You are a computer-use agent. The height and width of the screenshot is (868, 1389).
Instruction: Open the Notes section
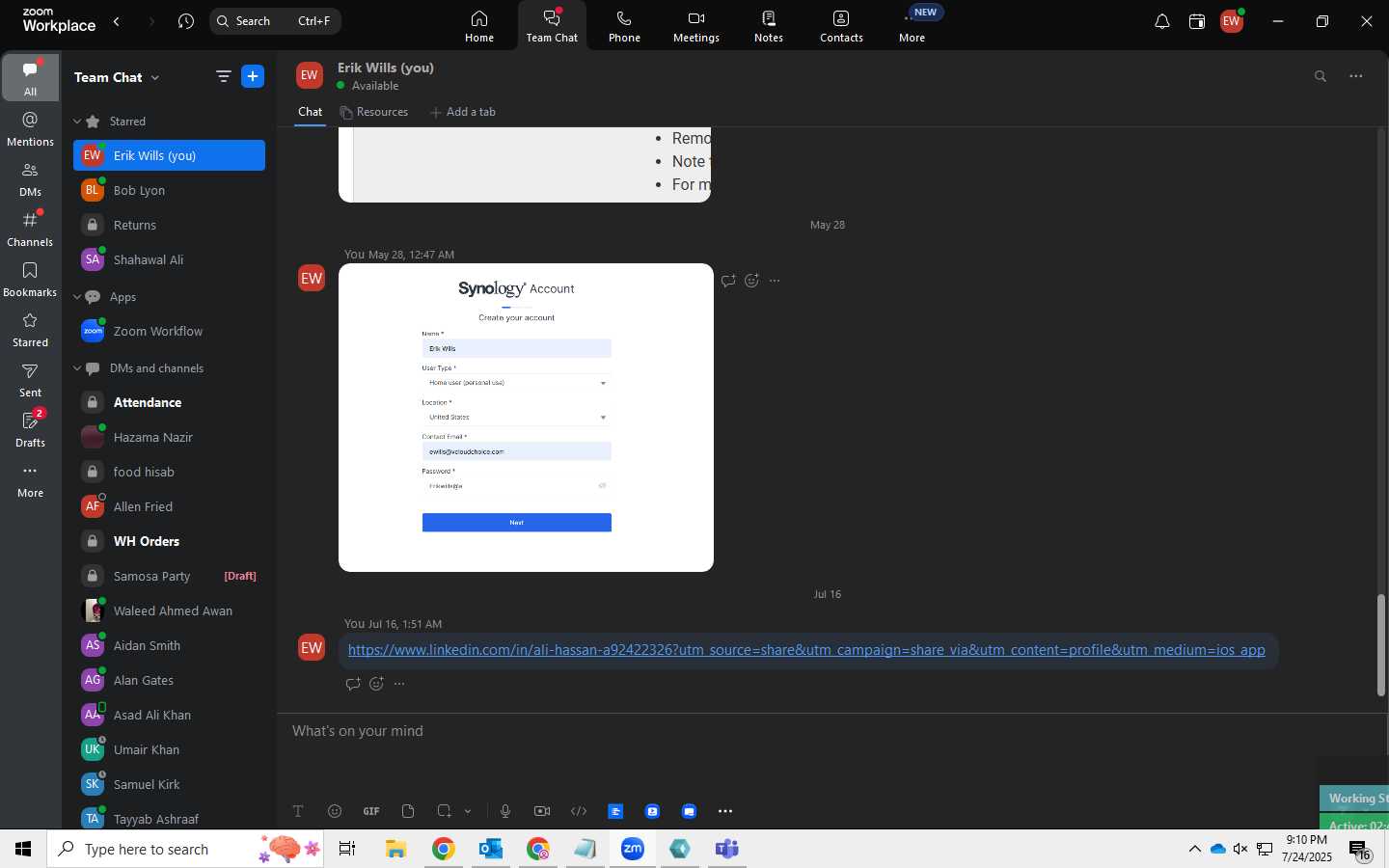[x=769, y=26]
